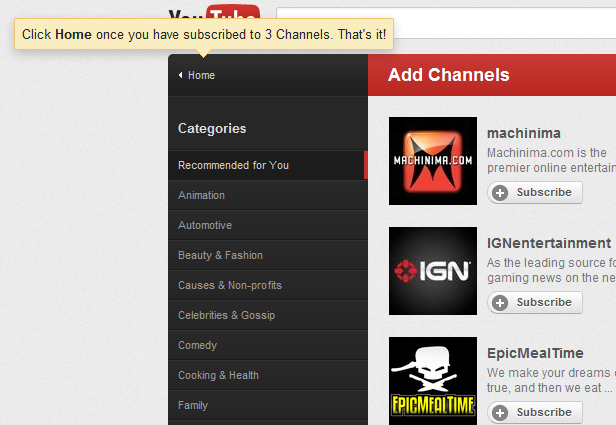The image size is (616, 425).
Task: Open the Animation category
Action: pos(268,195)
